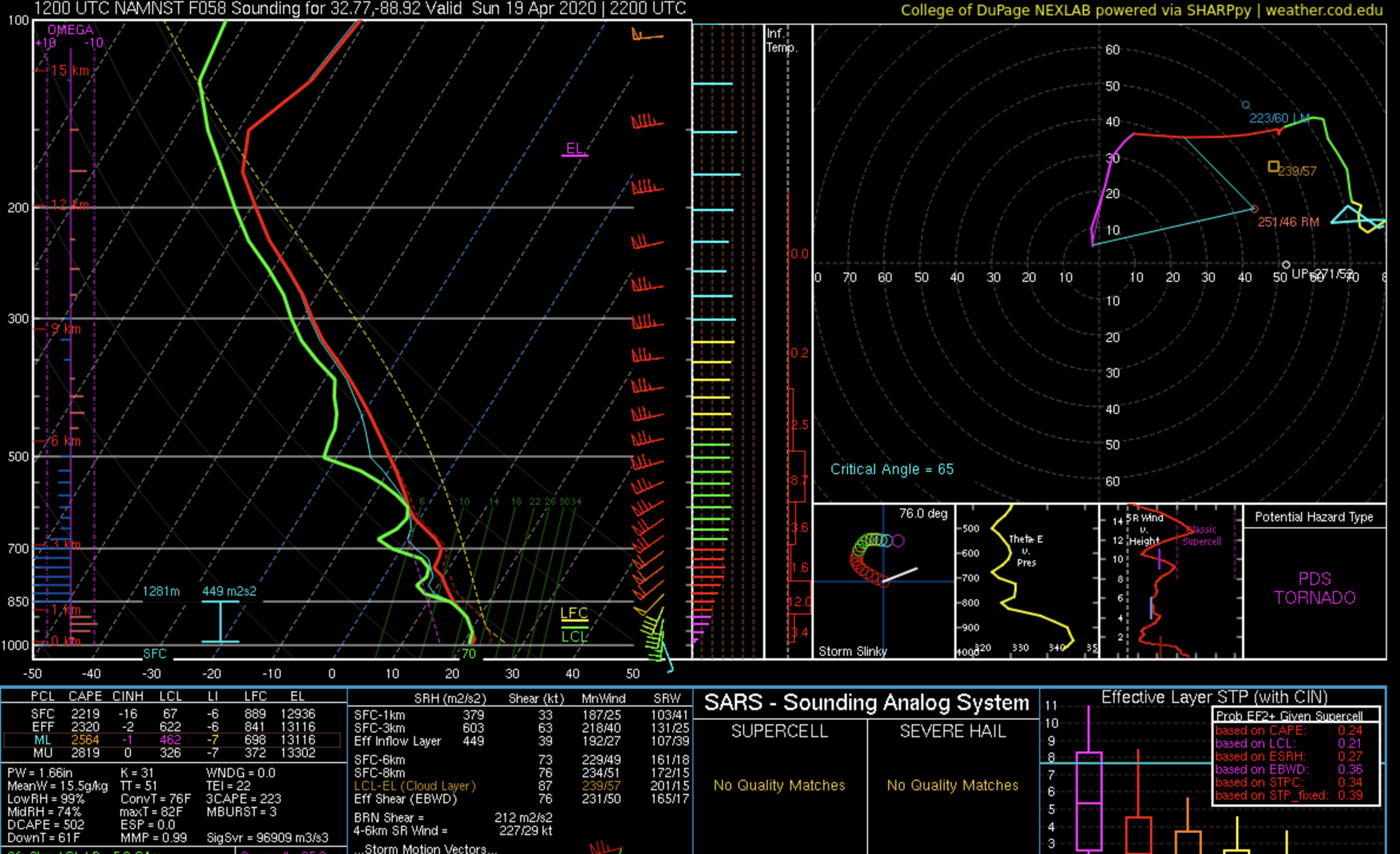Click the right-mover 251/46 RM hodograph marker
This screenshot has width=1400, height=854.
pos(1254,209)
